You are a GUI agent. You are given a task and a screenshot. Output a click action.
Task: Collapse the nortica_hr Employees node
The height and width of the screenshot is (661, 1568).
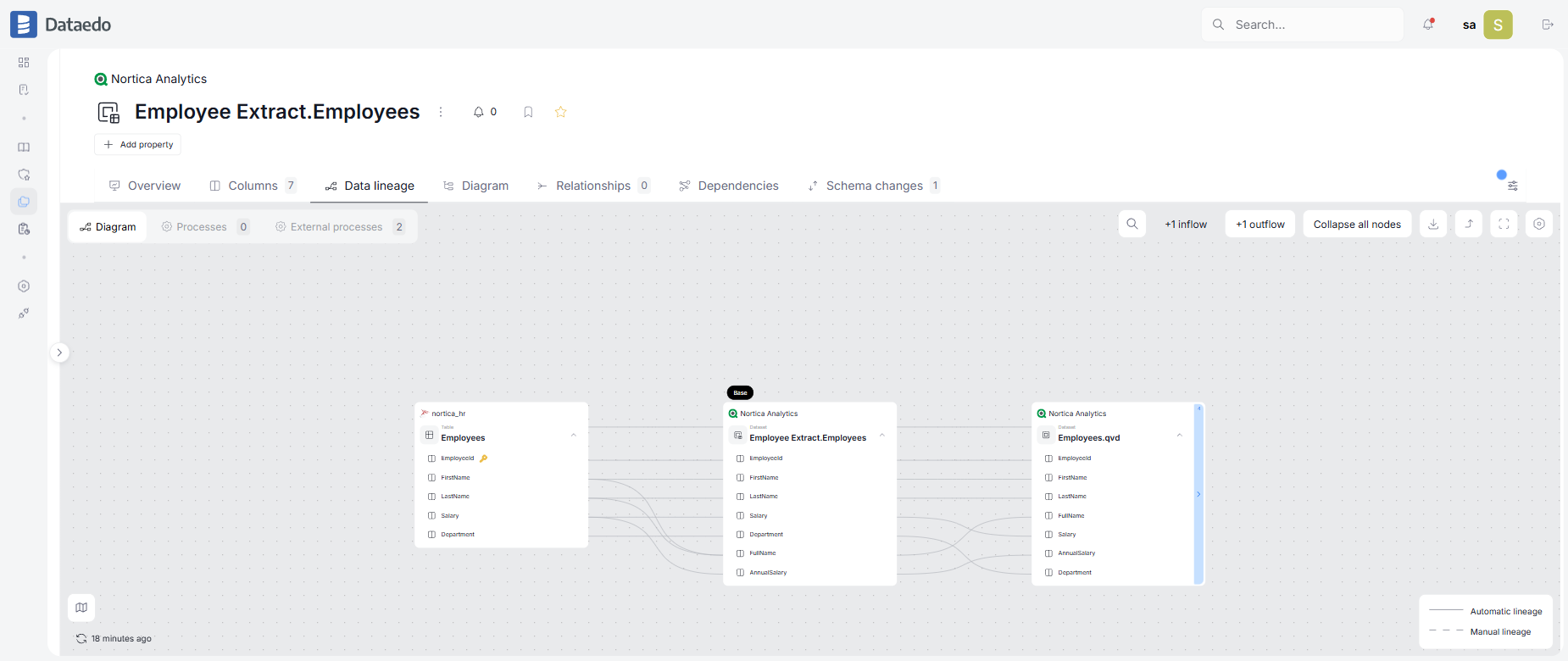(x=574, y=436)
